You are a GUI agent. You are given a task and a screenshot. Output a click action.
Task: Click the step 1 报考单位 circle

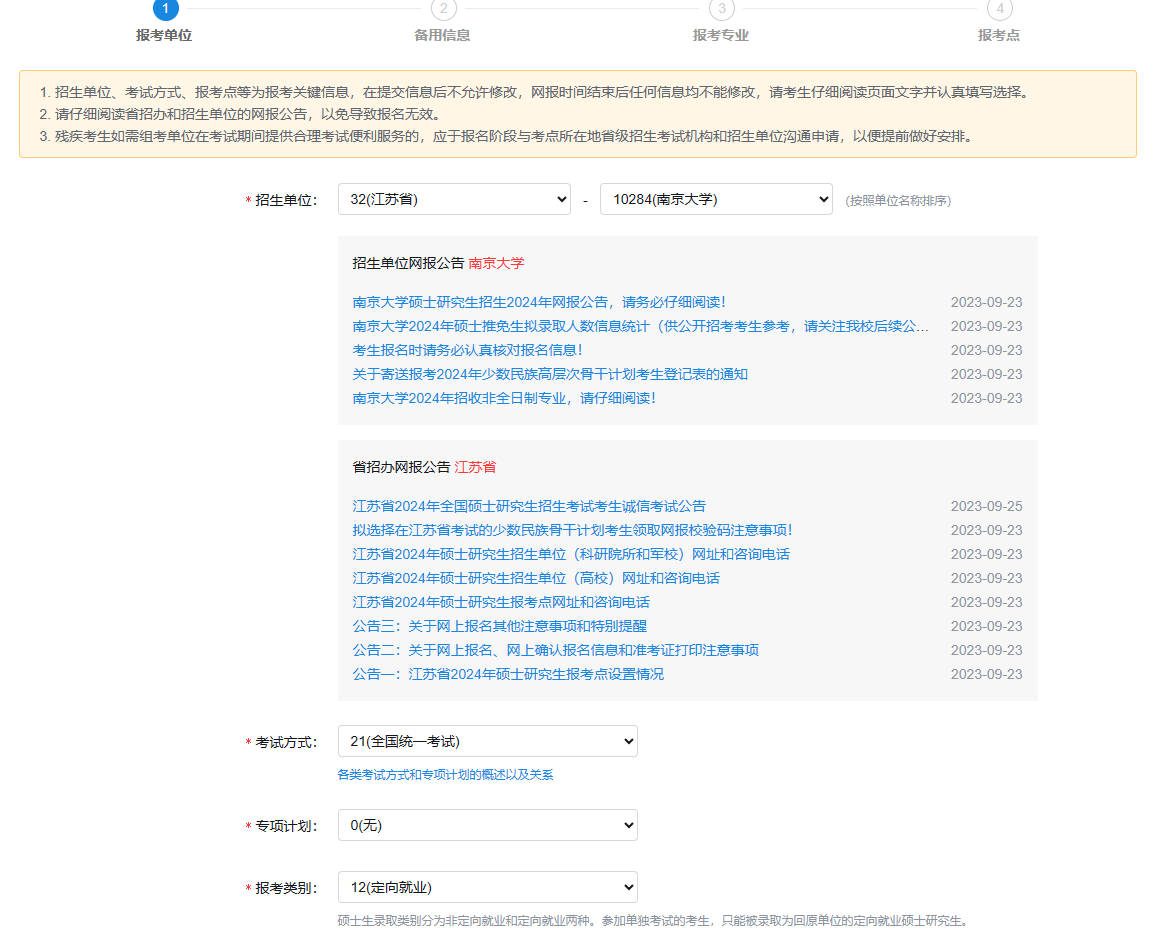point(166,8)
